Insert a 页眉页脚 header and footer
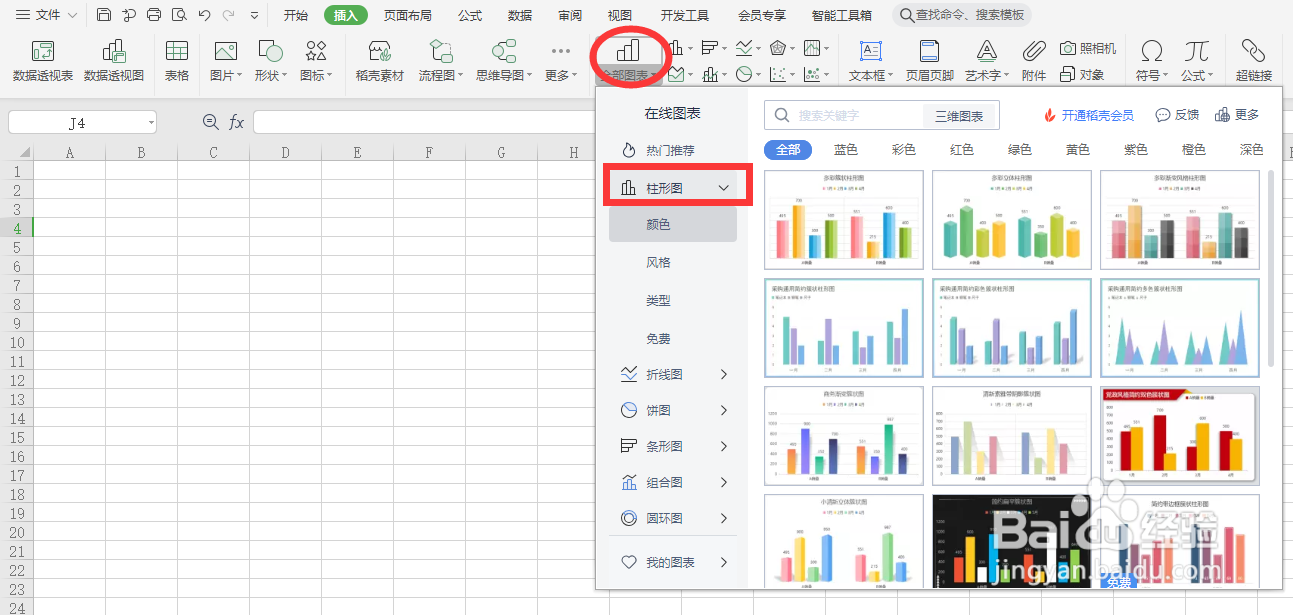Screen dimensions: 1293x615 [930, 61]
